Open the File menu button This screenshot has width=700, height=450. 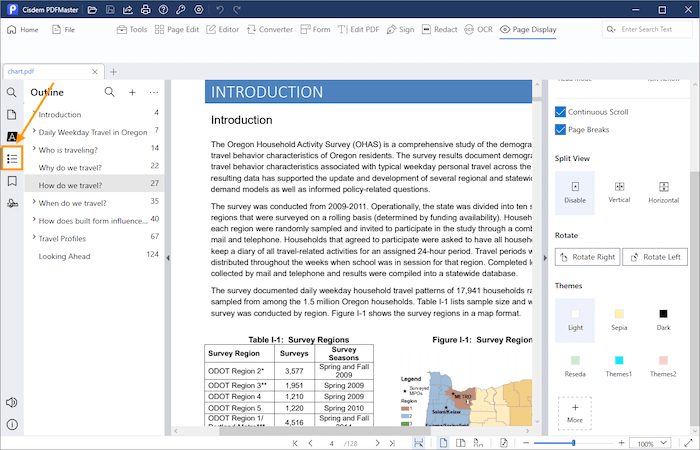coord(63,29)
